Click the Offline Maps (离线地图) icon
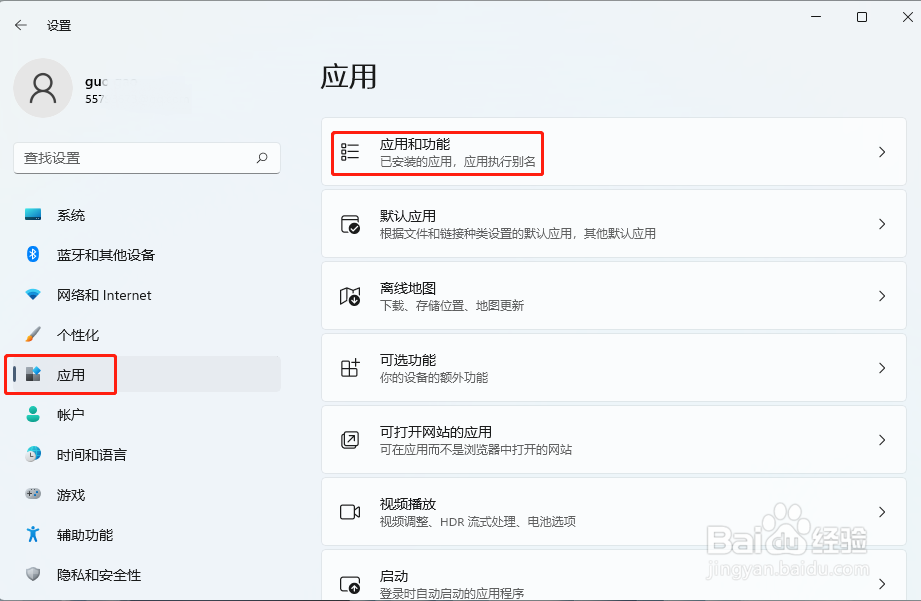Viewport: 921px width, 601px height. [x=350, y=296]
